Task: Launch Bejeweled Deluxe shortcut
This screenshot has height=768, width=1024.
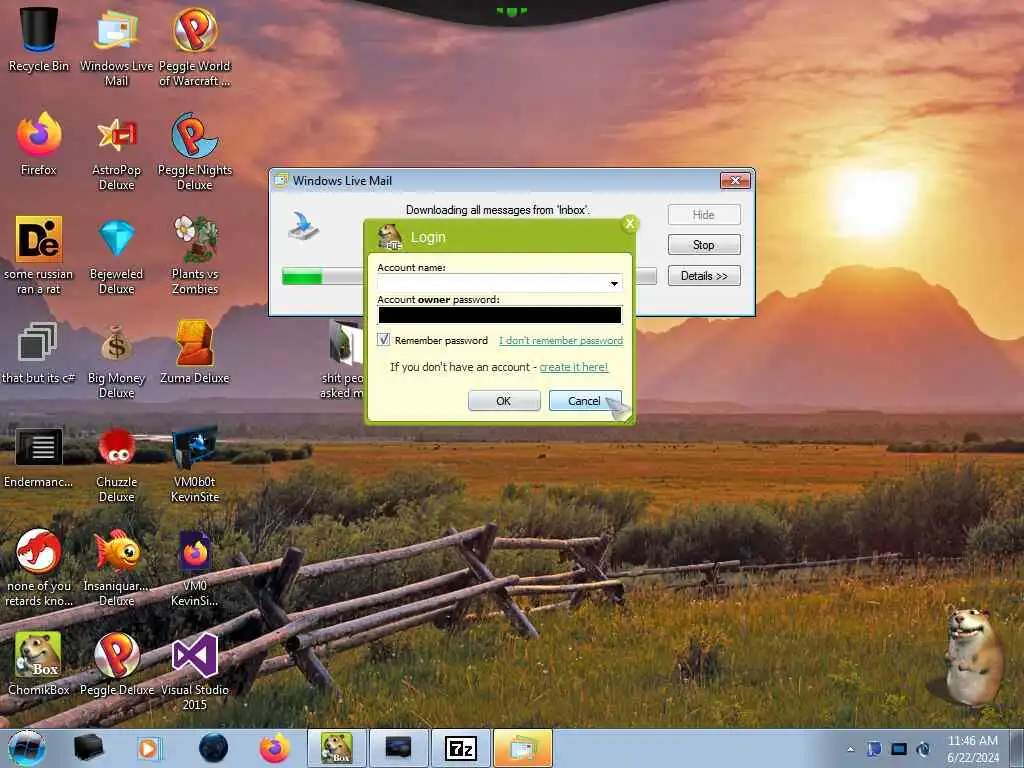Action: point(116,255)
